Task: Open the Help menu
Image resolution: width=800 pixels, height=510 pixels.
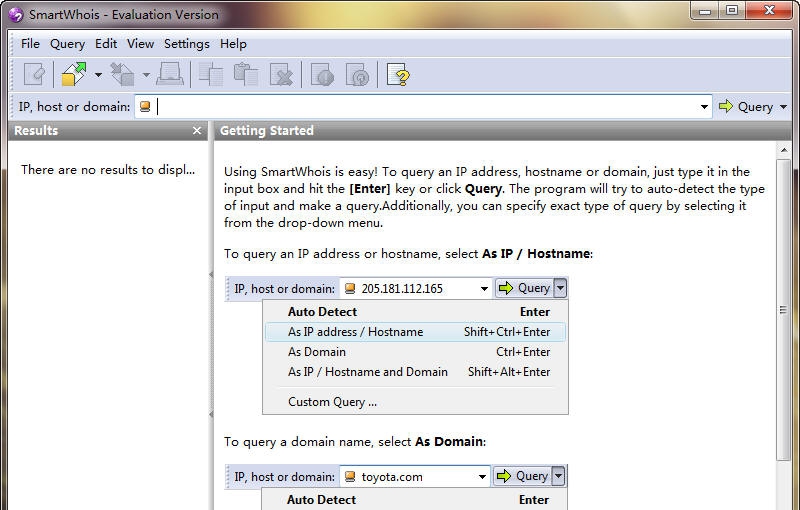Action: [x=233, y=44]
